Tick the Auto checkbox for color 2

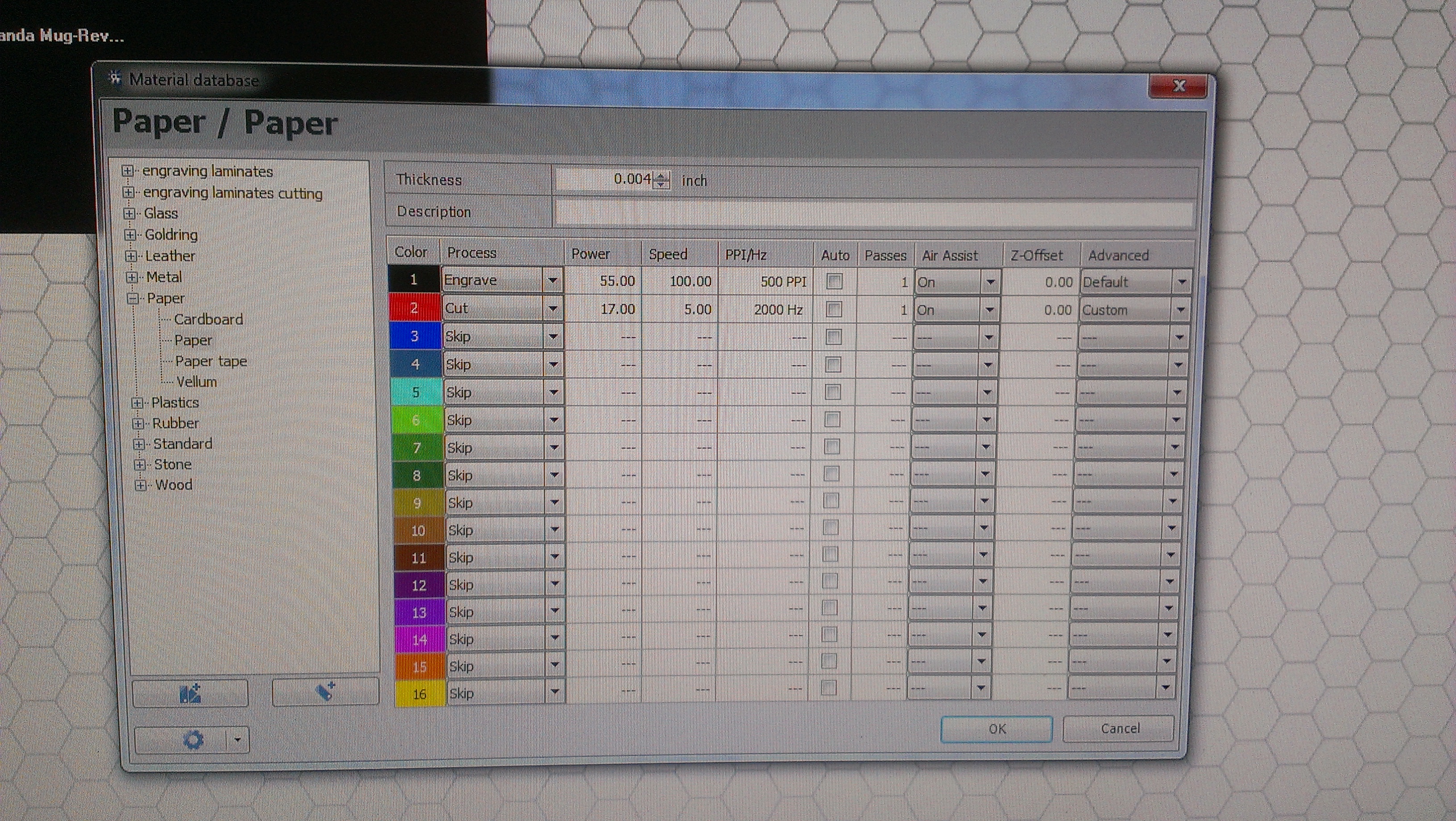(834, 309)
